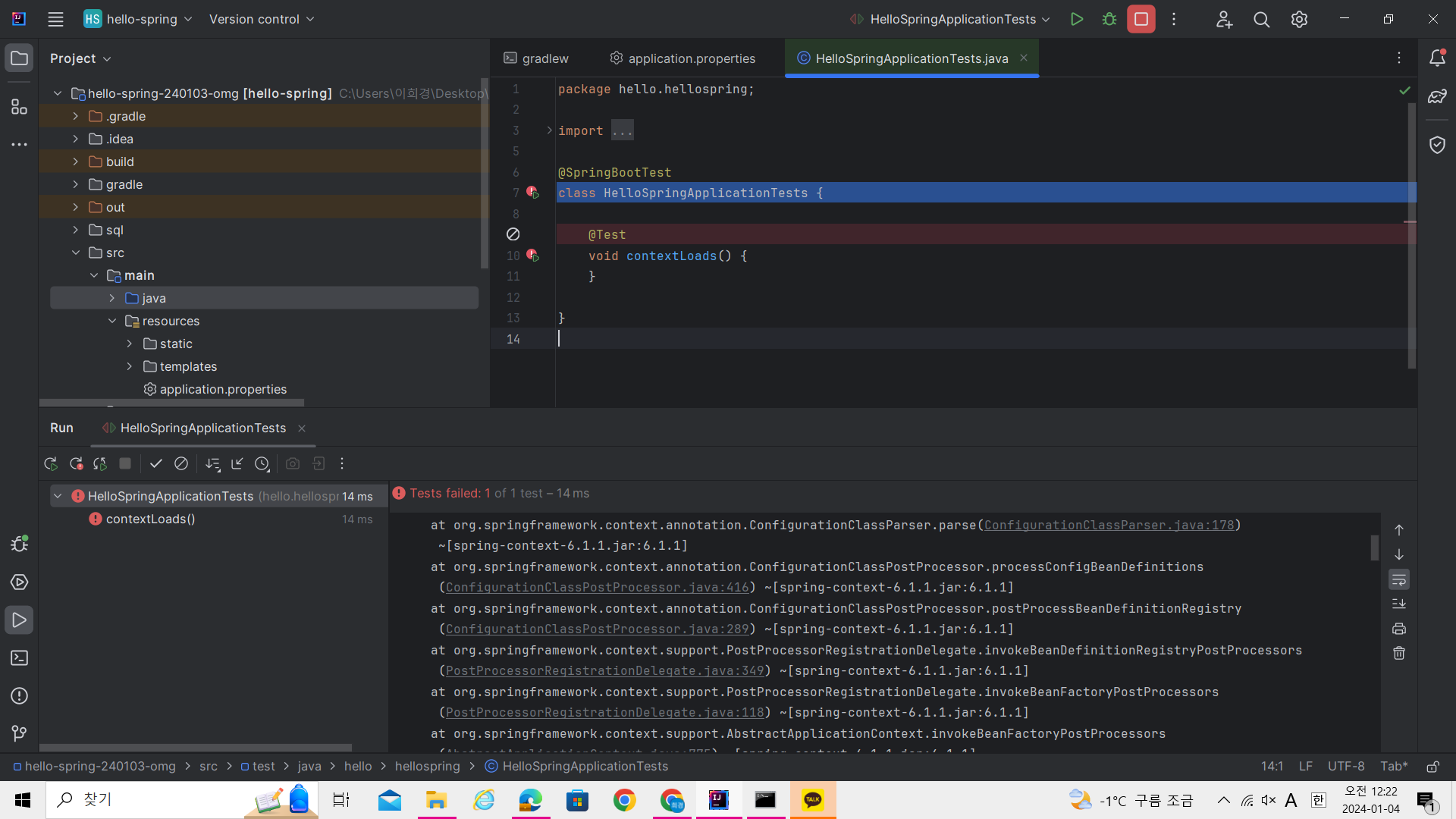Expand the .gradle folder

coord(75,116)
